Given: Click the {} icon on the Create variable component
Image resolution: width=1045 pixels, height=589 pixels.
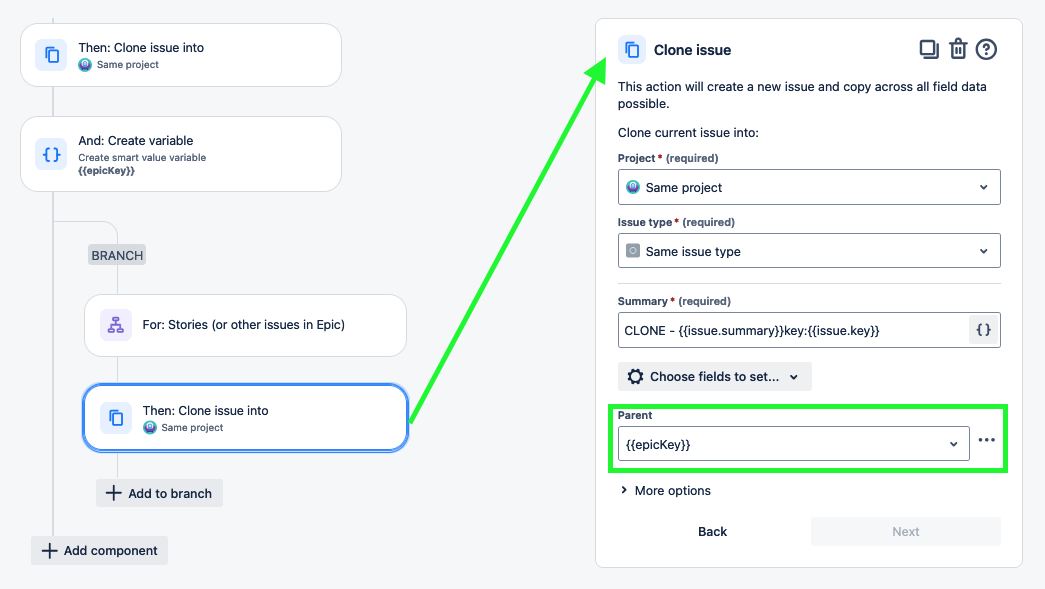Looking at the screenshot, I should [51, 154].
